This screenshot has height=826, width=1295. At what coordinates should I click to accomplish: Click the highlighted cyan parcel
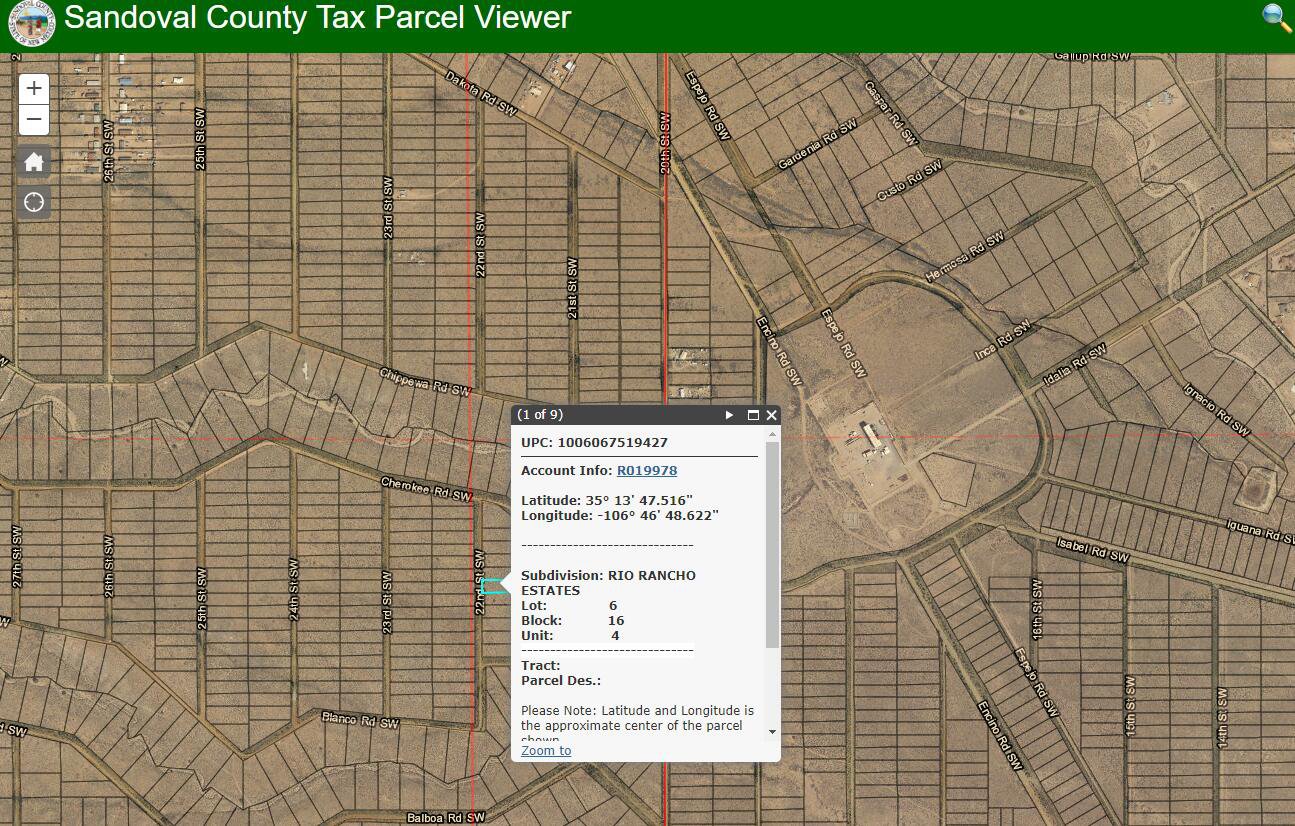point(492,586)
